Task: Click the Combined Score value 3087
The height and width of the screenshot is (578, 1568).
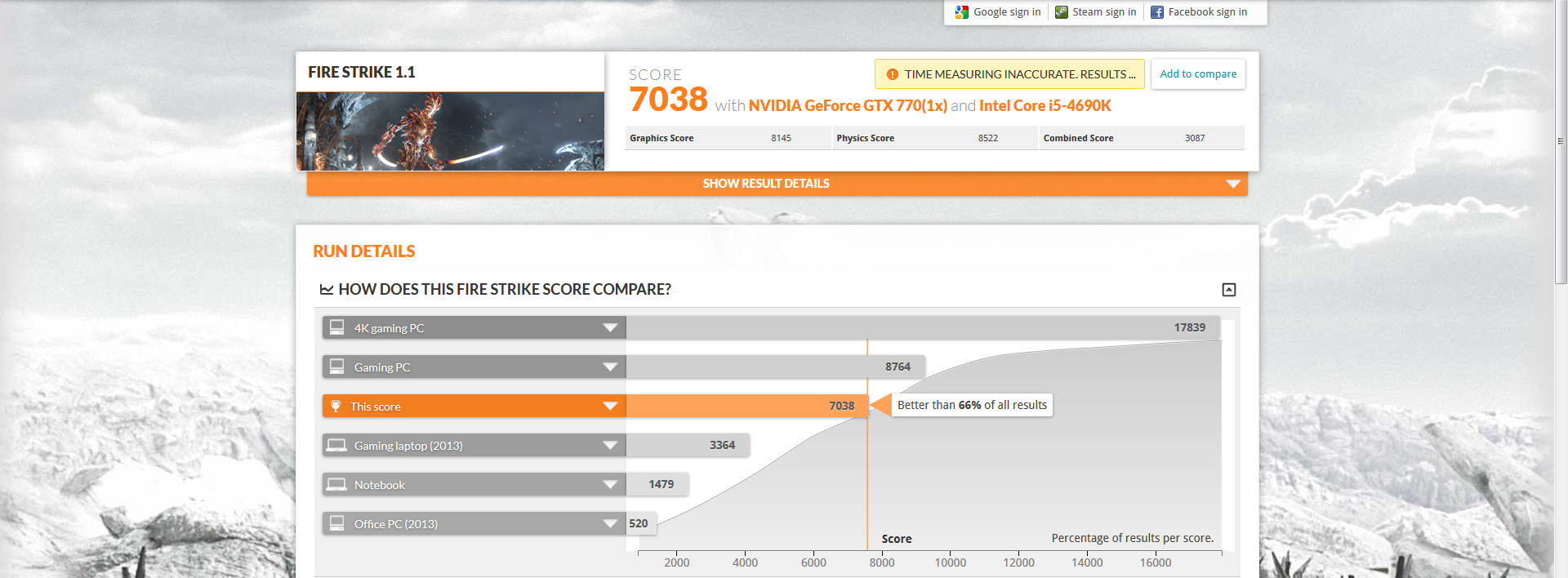Action: coord(1195,139)
